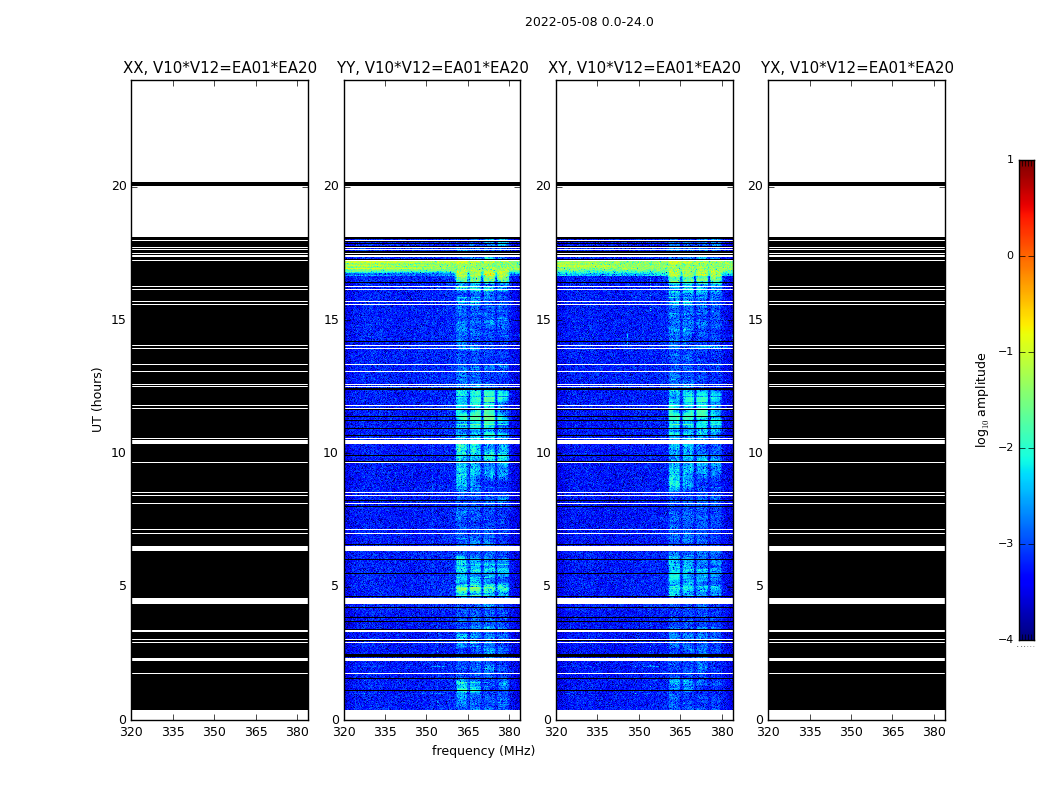Click the UT (hours) axis label
The width and height of the screenshot is (1050, 800).
(x=97, y=400)
